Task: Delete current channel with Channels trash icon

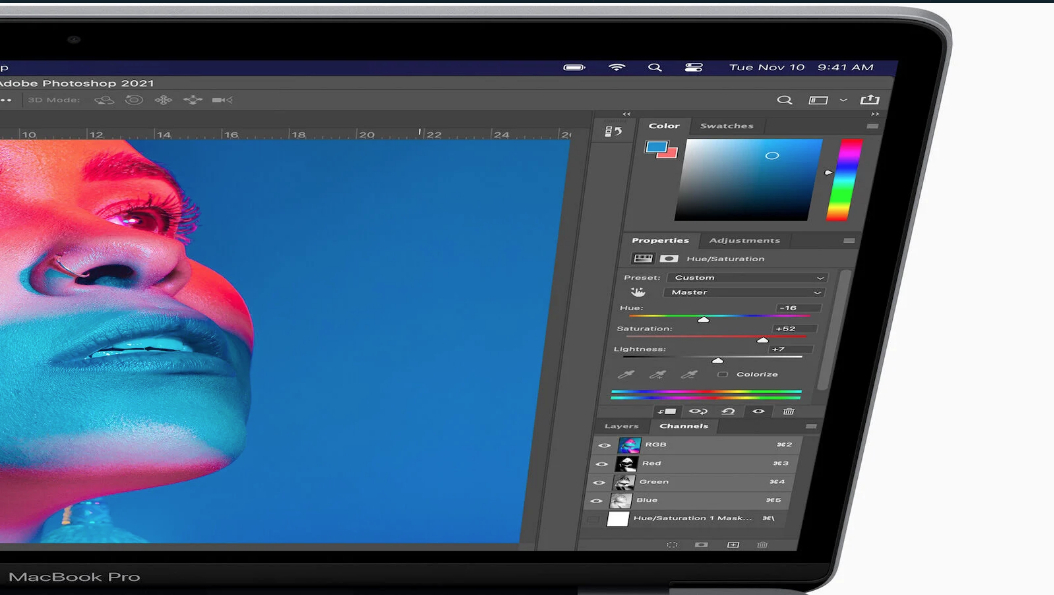Action: (762, 545)
